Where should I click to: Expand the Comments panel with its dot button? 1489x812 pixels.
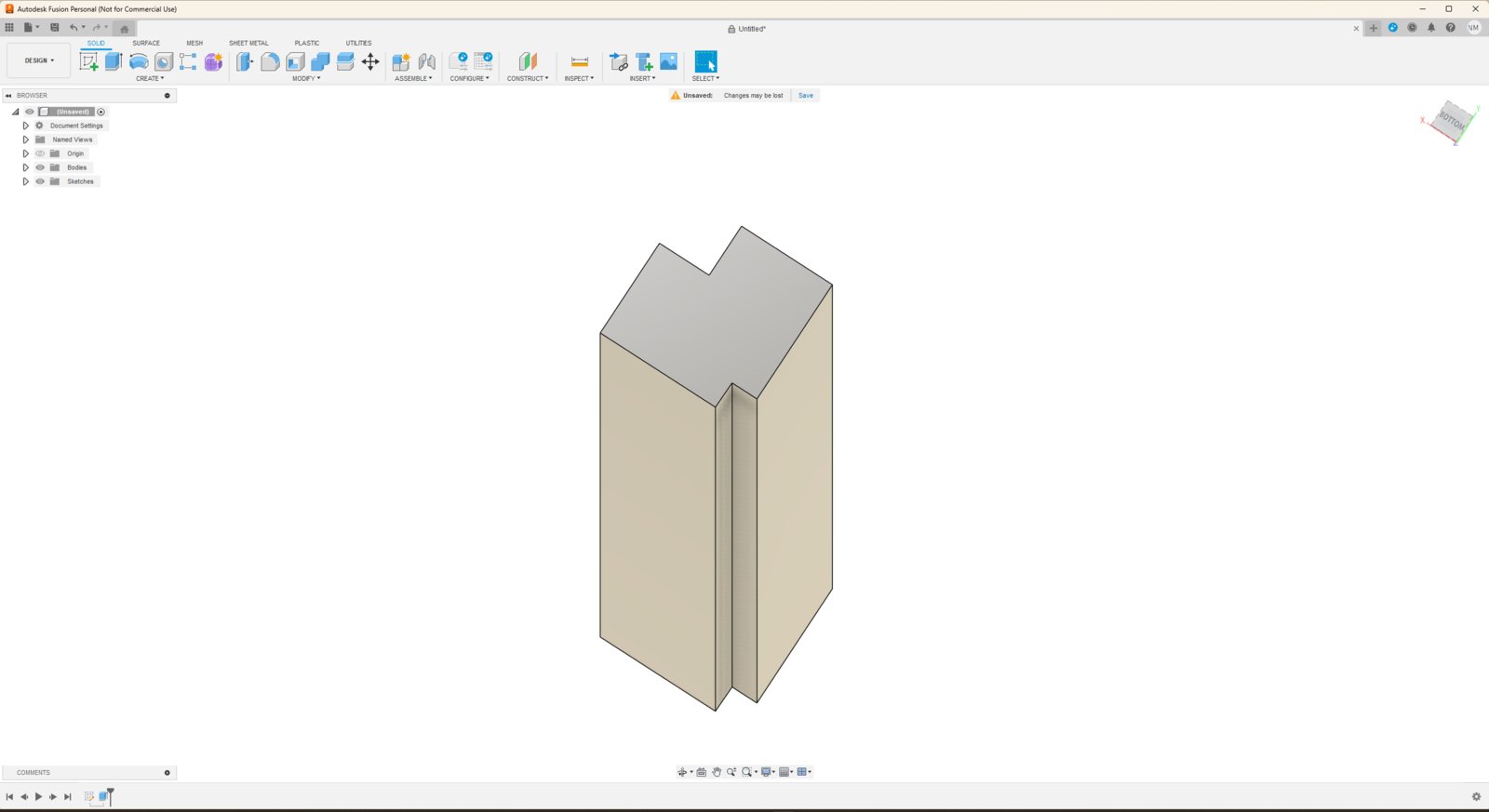pyautogui.click(x=168, y=773)
